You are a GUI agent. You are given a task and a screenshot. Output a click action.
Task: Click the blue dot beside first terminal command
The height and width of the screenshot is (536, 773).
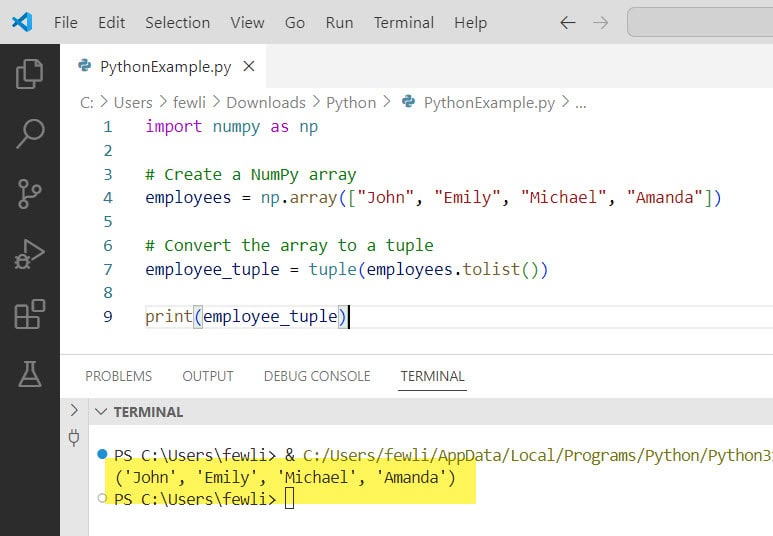click(x=102, y=454)
